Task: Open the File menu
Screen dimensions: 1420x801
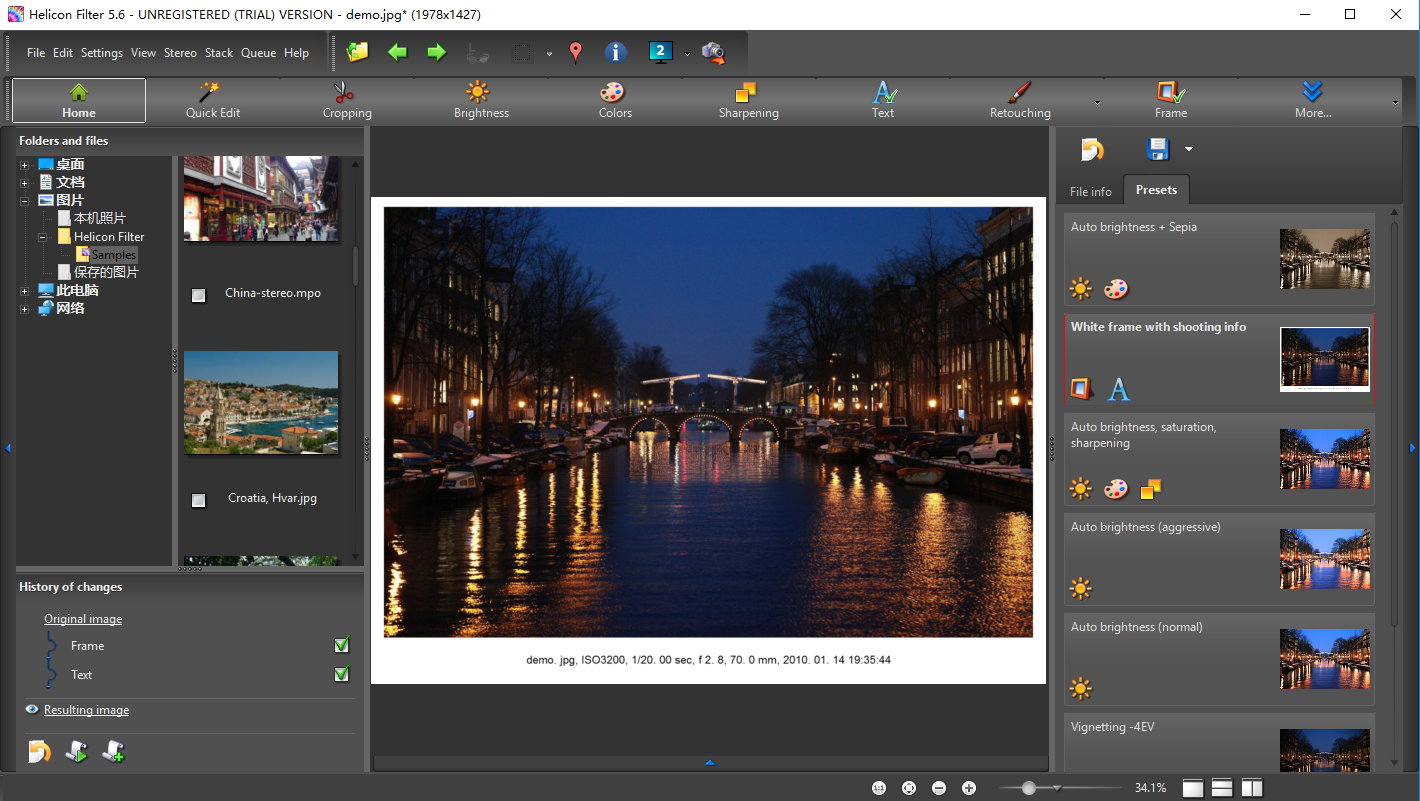Action: [x=36, y=53]
